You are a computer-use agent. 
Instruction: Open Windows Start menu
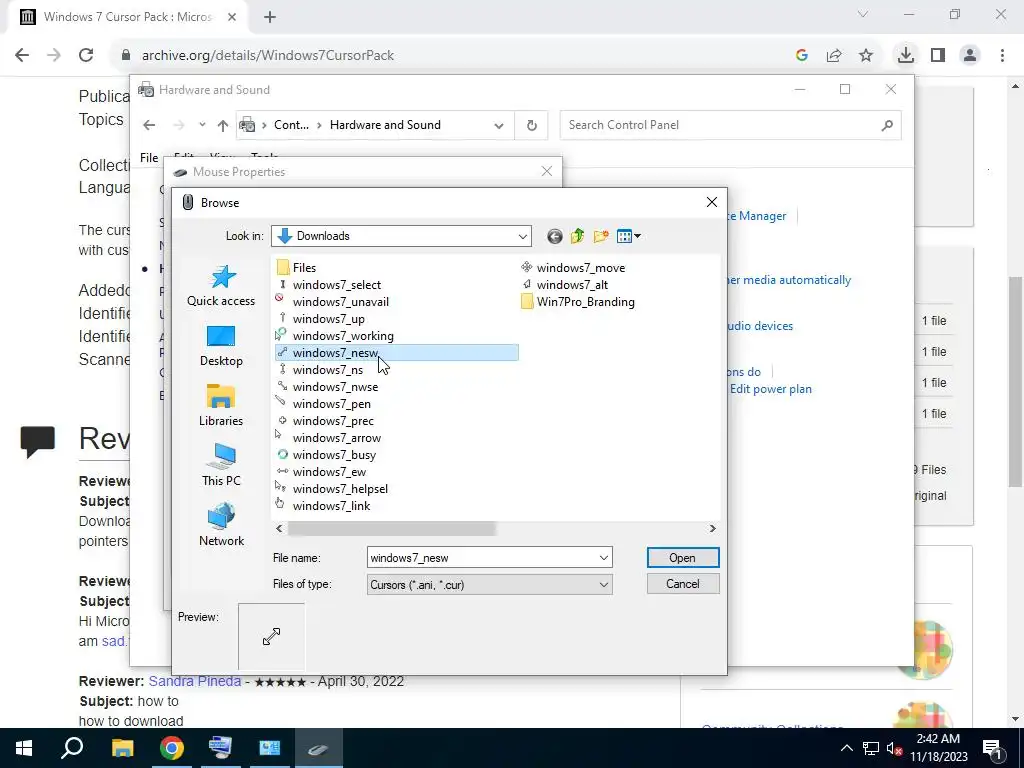(24, 748)
